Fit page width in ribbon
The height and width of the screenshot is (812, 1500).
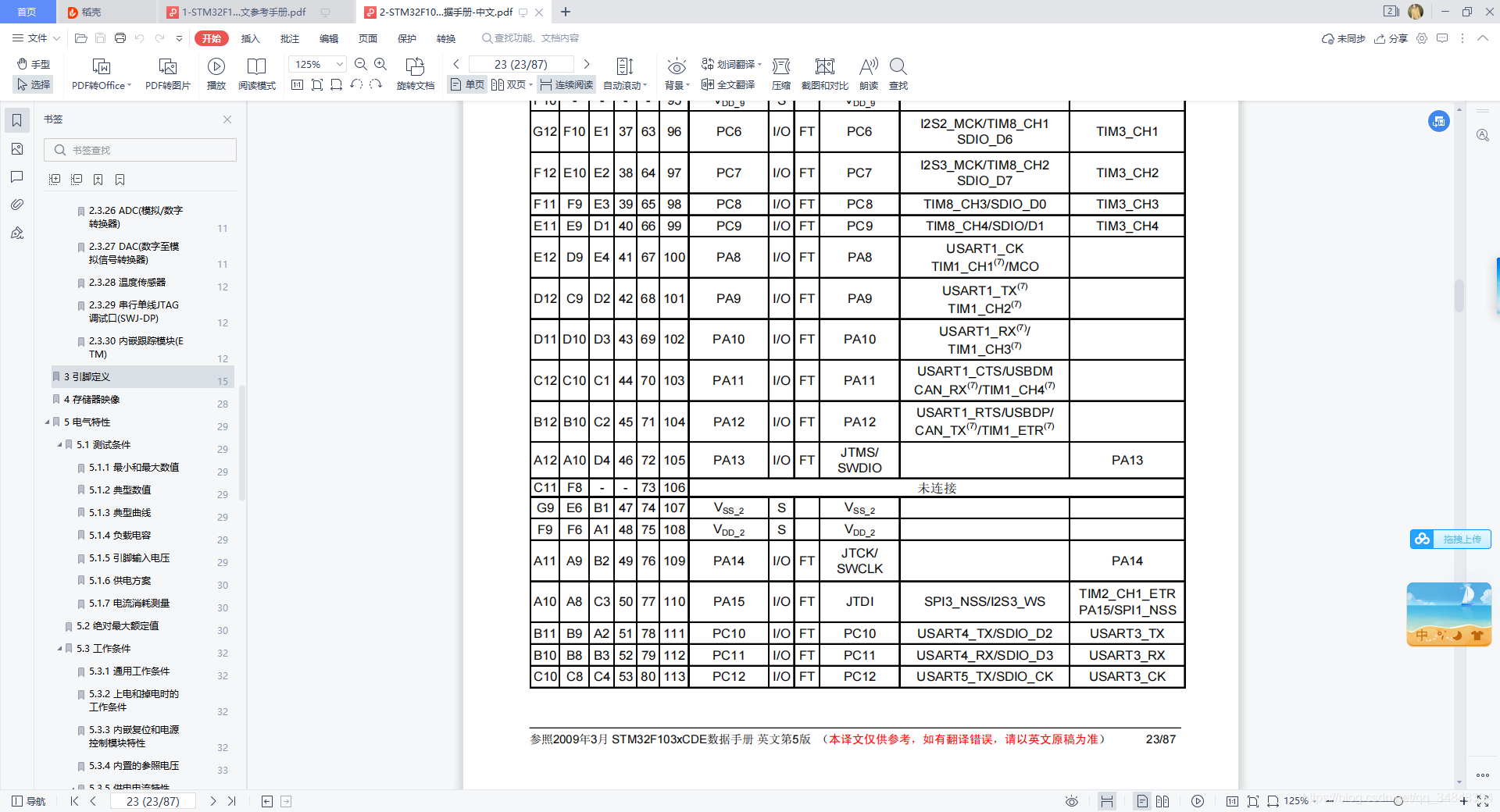(x=336, y=84)
